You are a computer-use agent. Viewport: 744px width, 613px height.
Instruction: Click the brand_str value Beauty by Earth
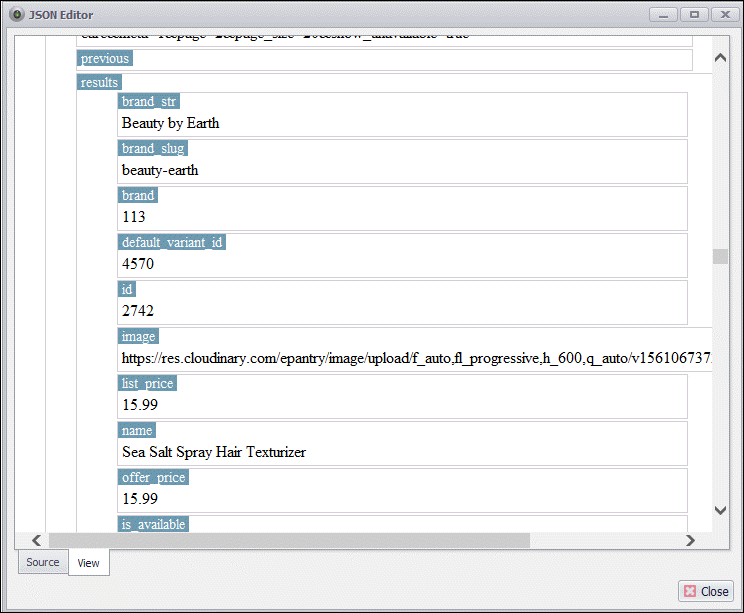coord(170,123)
